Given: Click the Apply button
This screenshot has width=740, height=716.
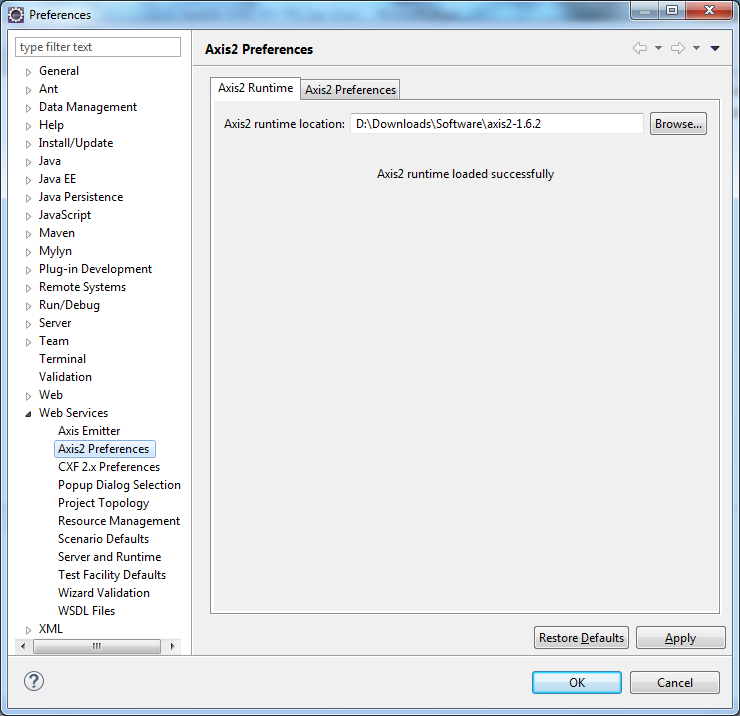Looking at the screenshot, I should click(x=681, y=638).
